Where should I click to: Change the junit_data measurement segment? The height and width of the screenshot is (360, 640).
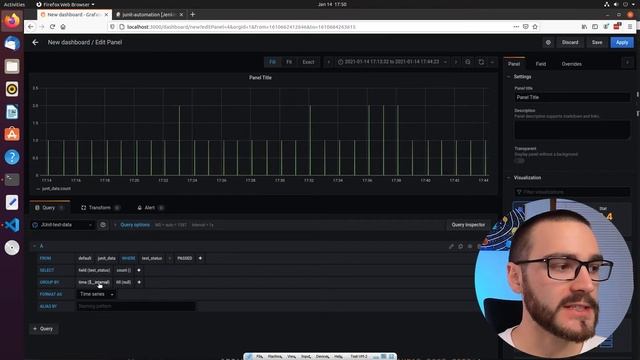coord(107,258)
